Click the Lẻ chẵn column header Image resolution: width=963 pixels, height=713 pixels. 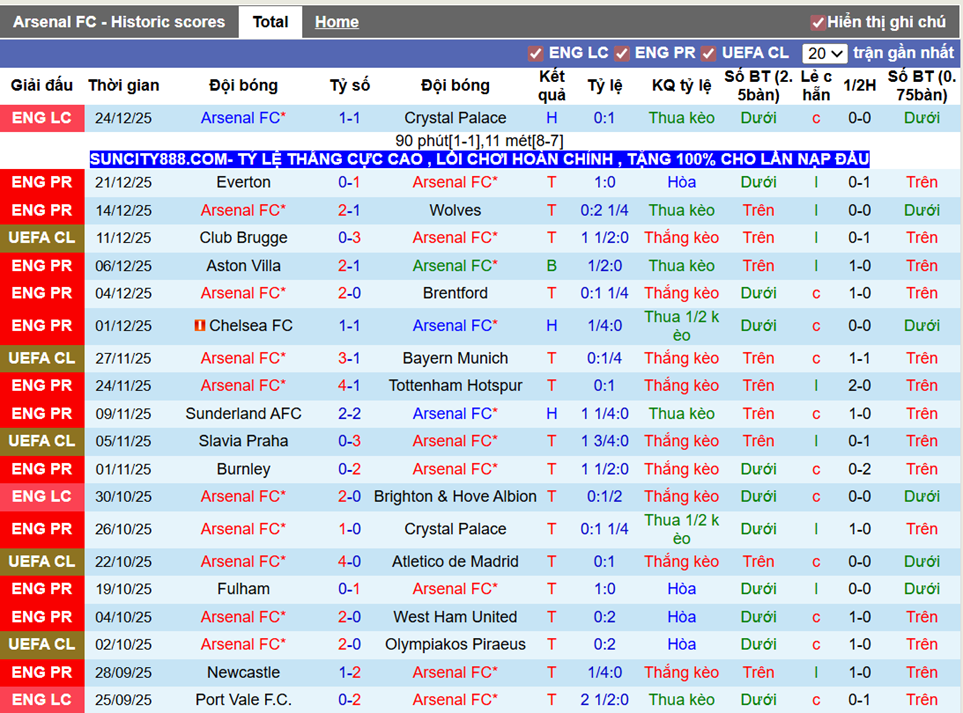click(x=816, y=85)
